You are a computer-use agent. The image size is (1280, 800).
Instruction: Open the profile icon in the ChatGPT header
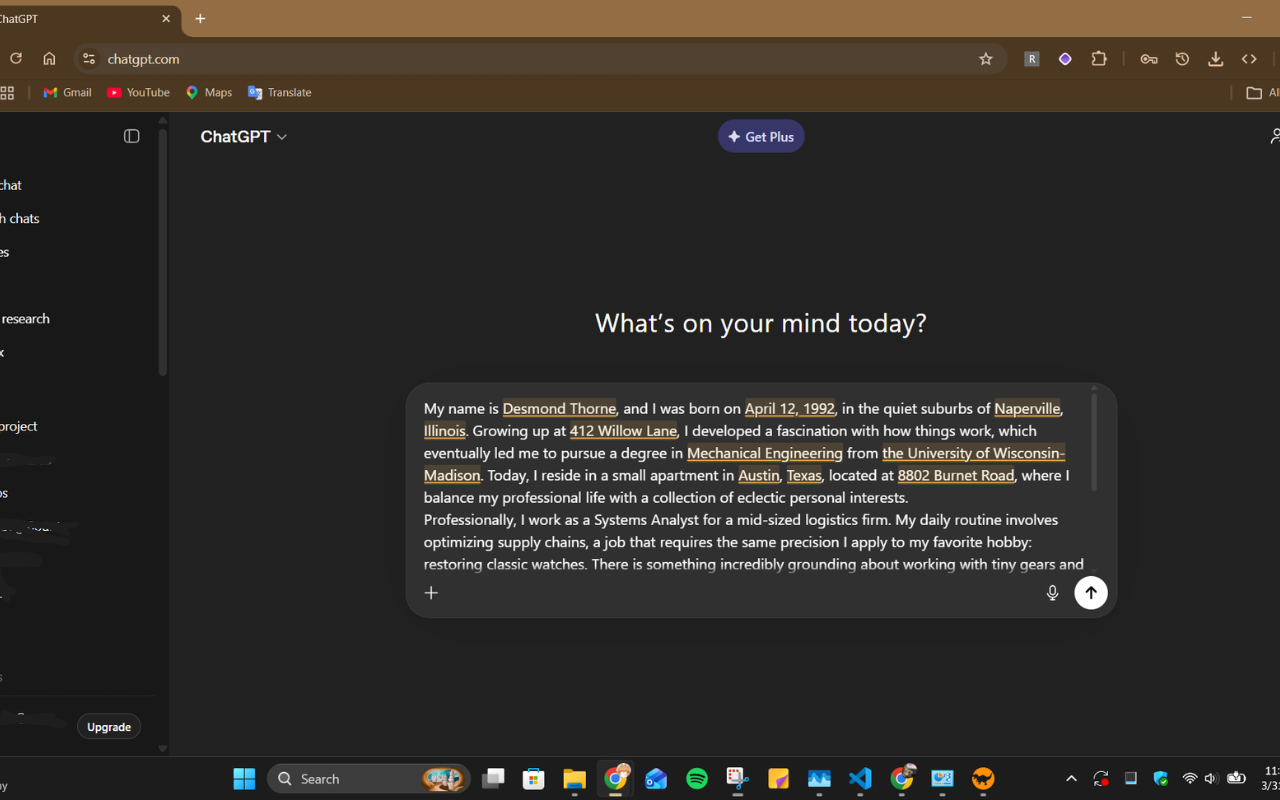click(1274, 136)
